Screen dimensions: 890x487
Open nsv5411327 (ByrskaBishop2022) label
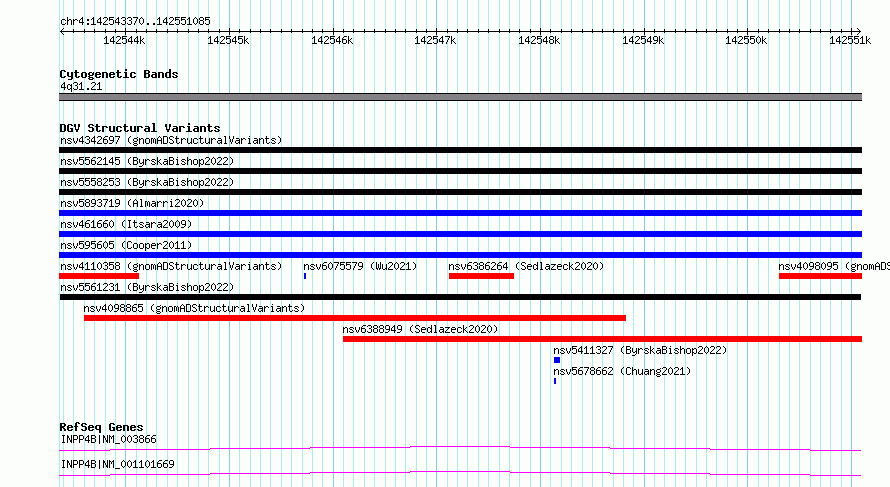tap(640, 350)
